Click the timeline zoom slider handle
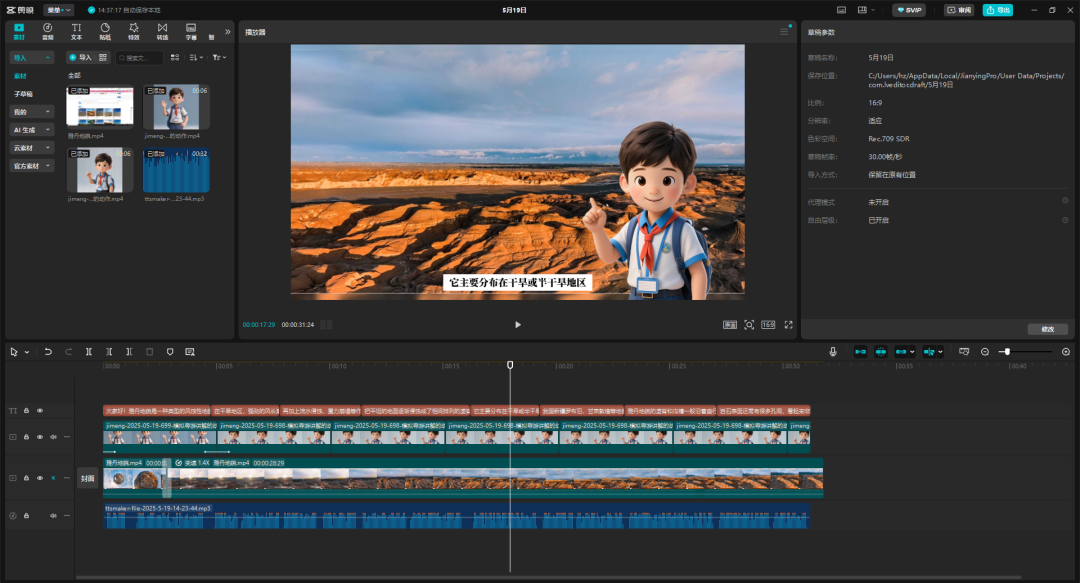 point(1007,352)
